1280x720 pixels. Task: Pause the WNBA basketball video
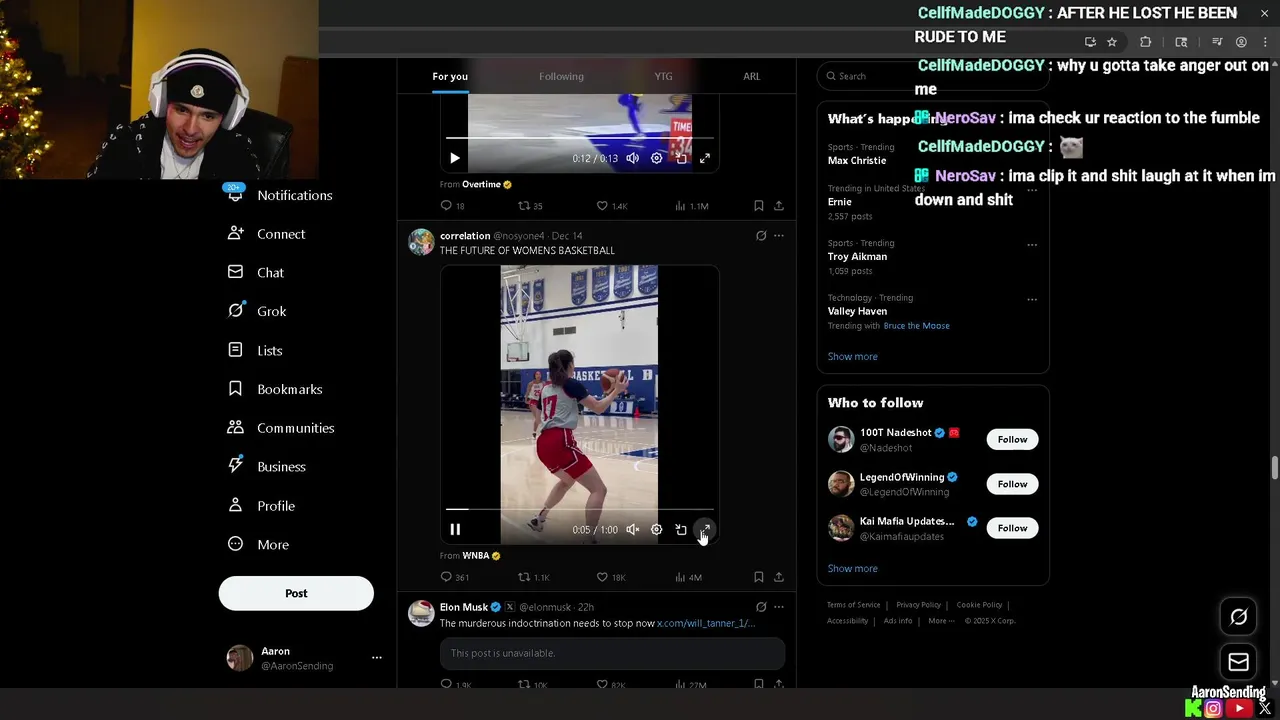pos(455,530)
